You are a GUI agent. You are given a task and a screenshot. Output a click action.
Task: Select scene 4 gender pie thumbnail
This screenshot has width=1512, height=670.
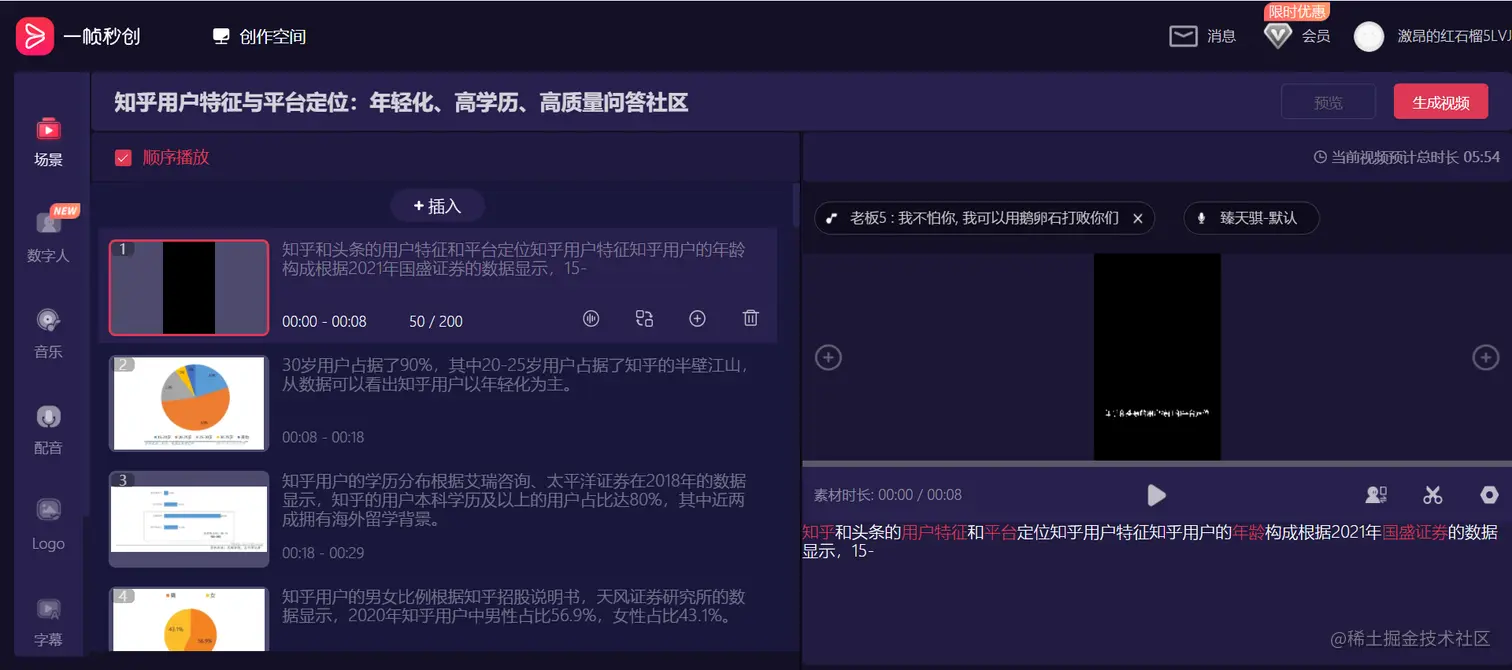point(189,619)
